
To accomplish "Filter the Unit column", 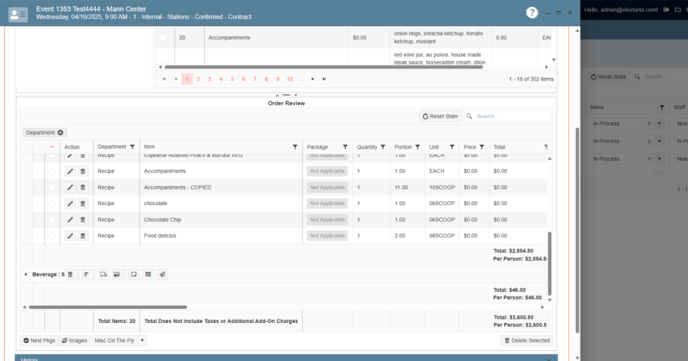I will pos(452,147).
